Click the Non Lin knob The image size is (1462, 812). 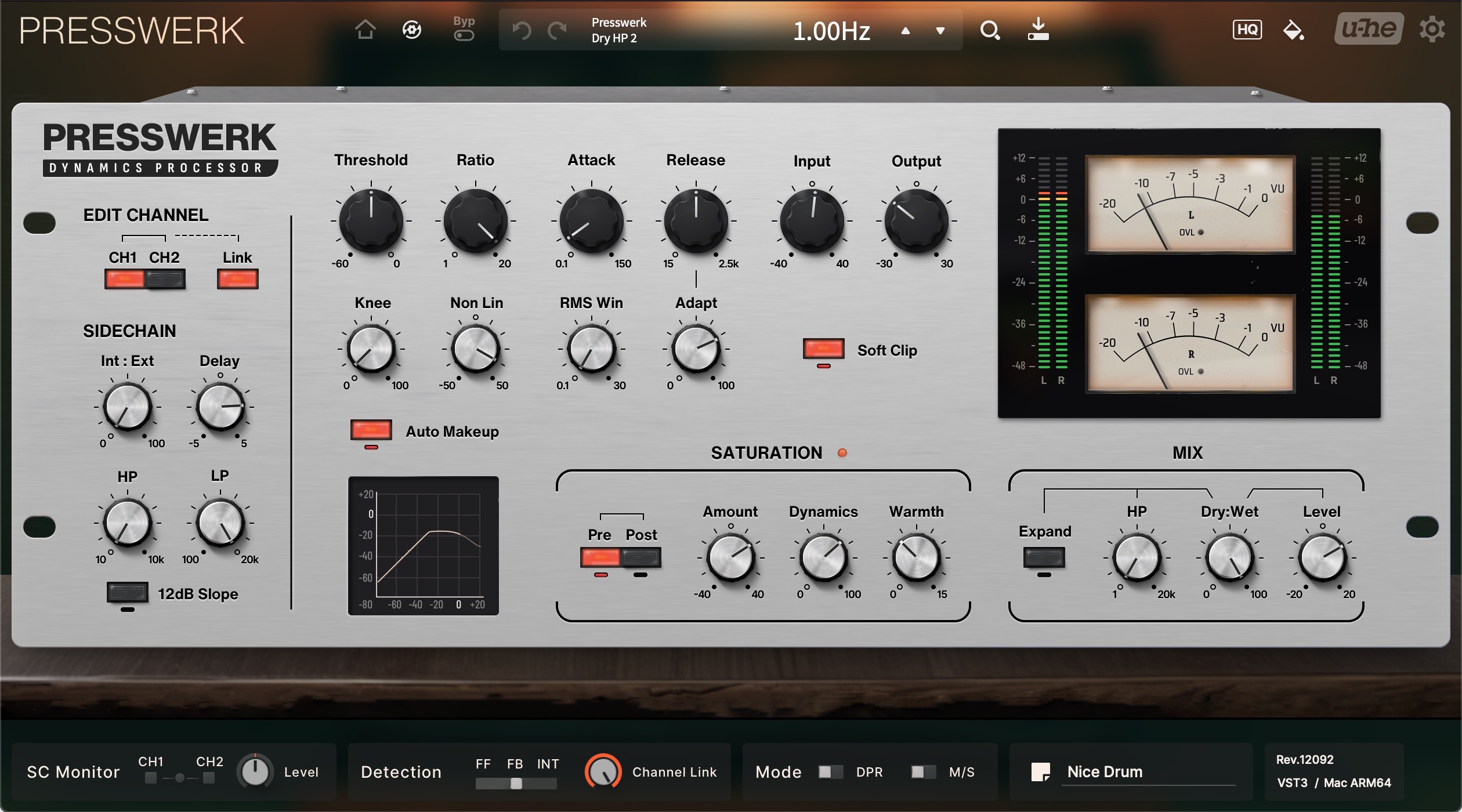tap(476, 349)
